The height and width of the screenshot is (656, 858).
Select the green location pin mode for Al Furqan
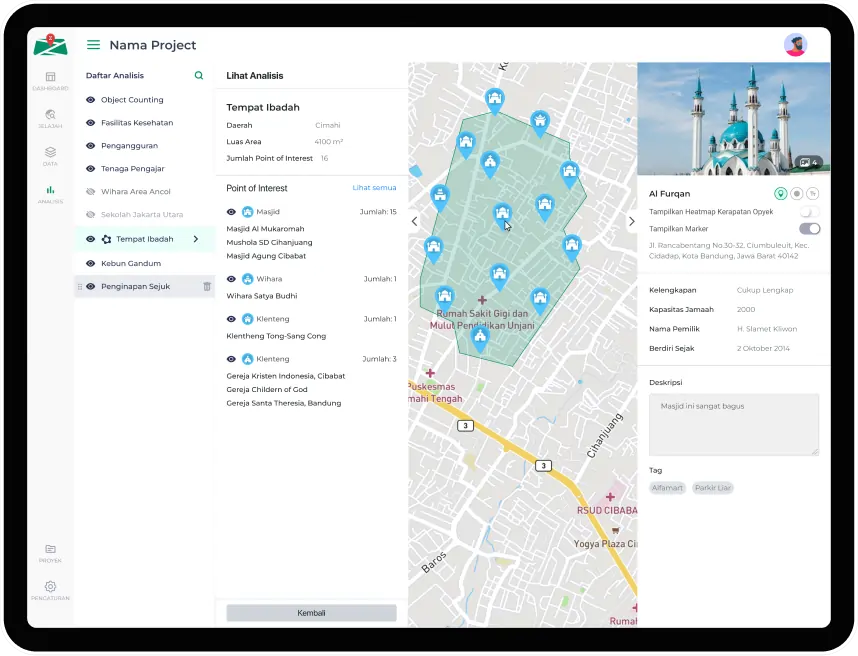[780, 193]
